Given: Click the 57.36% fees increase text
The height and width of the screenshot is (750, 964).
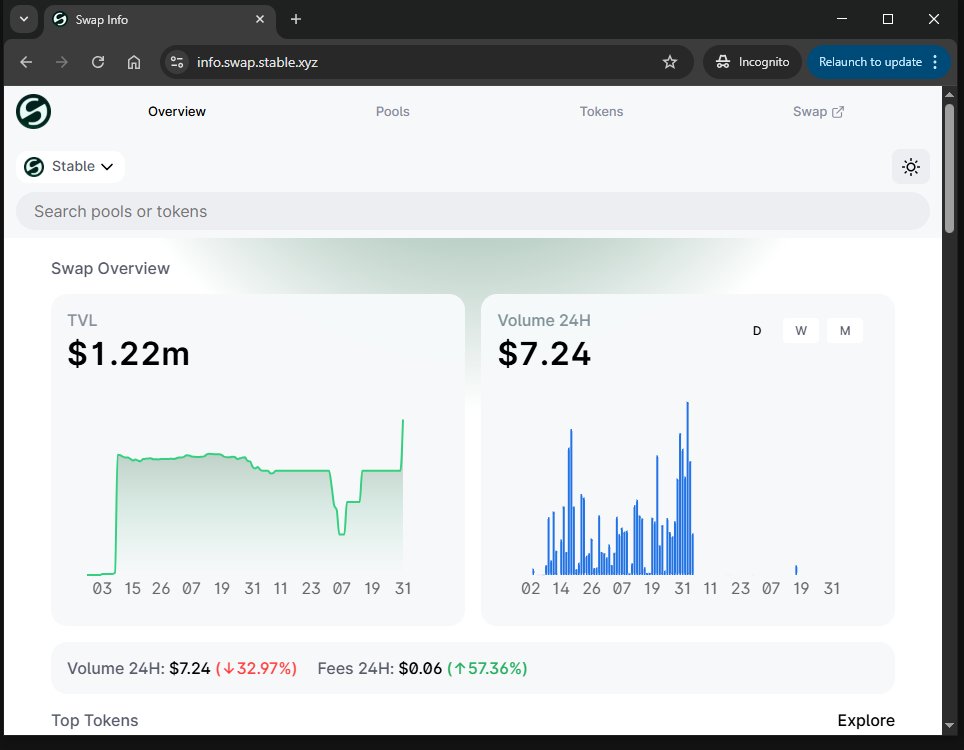Looking at the screenshot, I should coord(488,668).
